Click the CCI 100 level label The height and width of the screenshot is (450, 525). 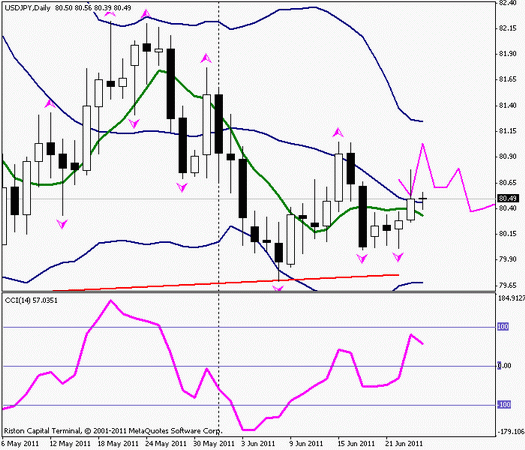(503, 326)
